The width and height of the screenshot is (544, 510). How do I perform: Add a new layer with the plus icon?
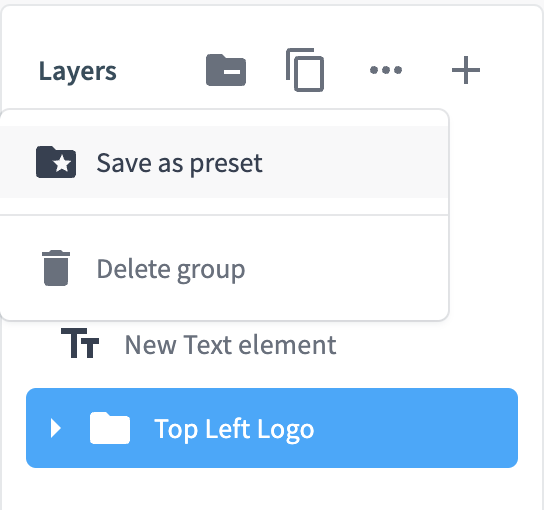coord(466,70)
